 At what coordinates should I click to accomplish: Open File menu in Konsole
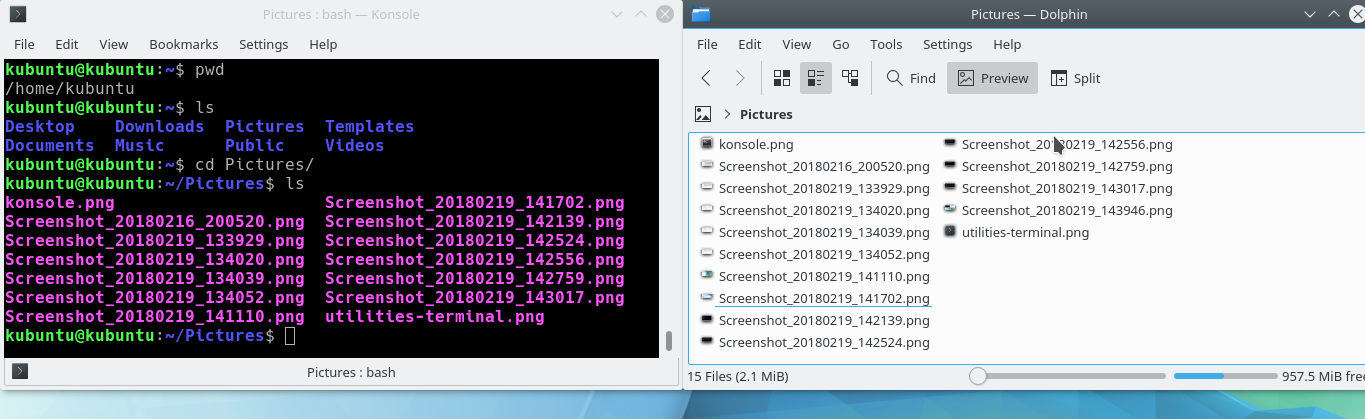click(x=24, y=44)
